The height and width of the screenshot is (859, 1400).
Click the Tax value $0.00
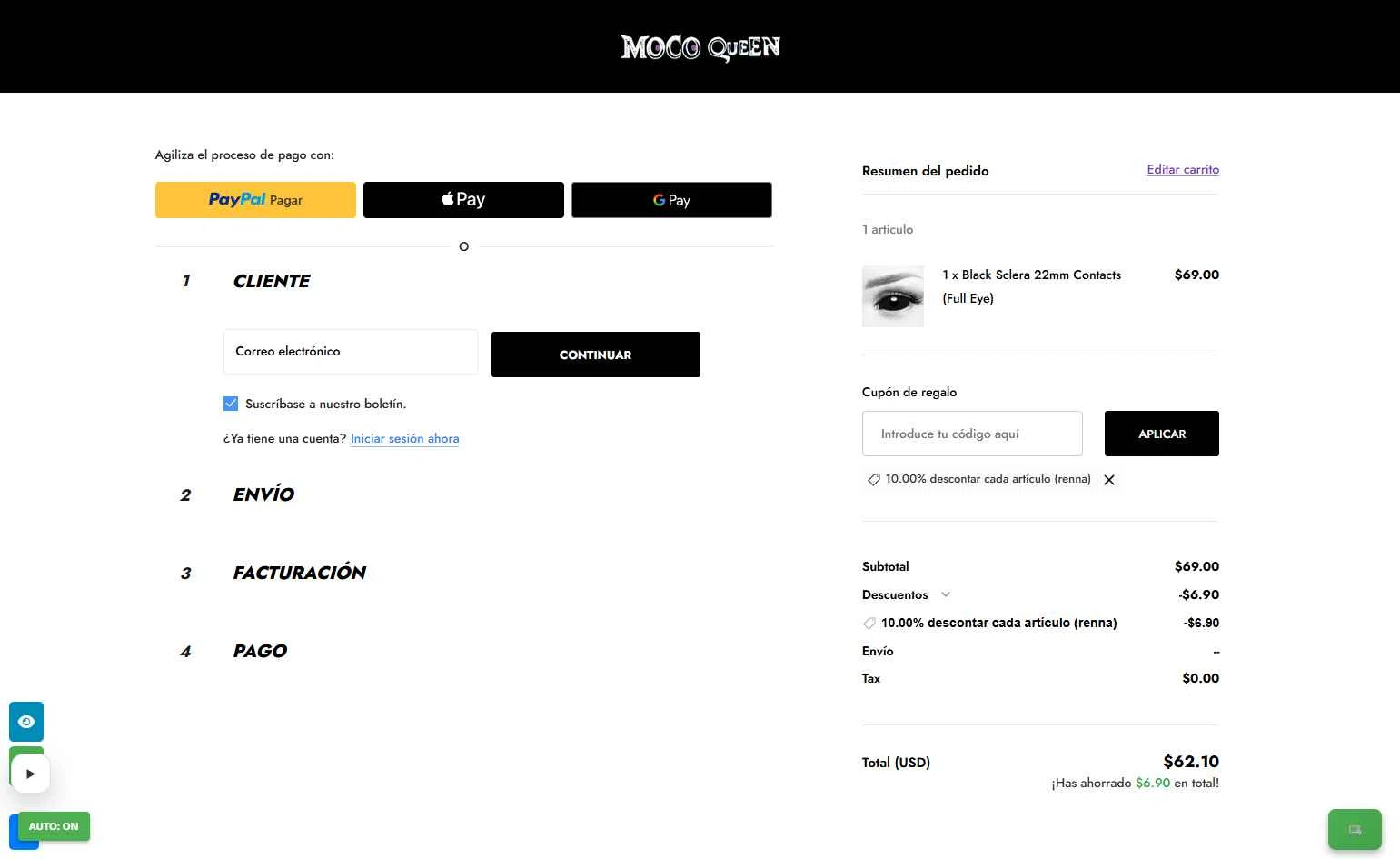pos(1200,678)
